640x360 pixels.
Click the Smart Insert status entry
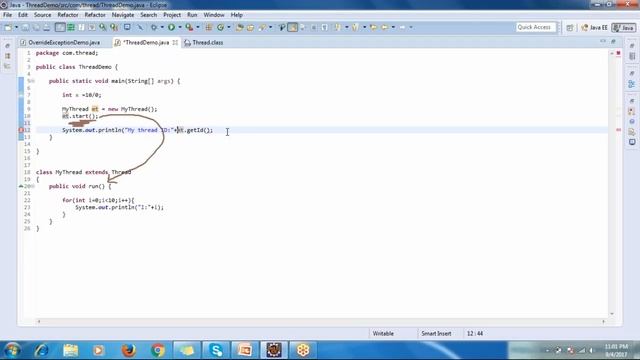436,333
